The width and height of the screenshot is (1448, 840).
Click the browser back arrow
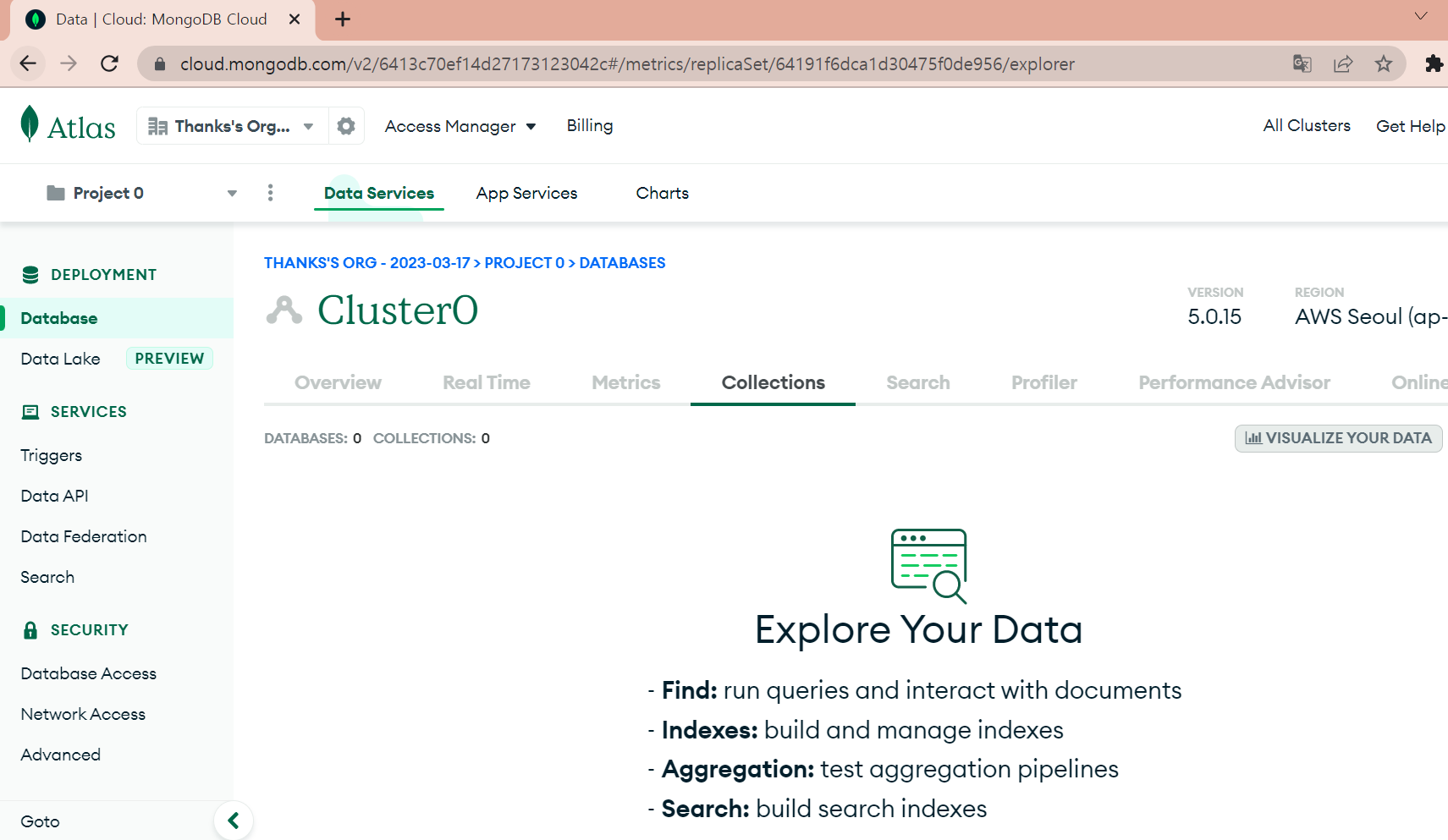[x=28, y=63]
